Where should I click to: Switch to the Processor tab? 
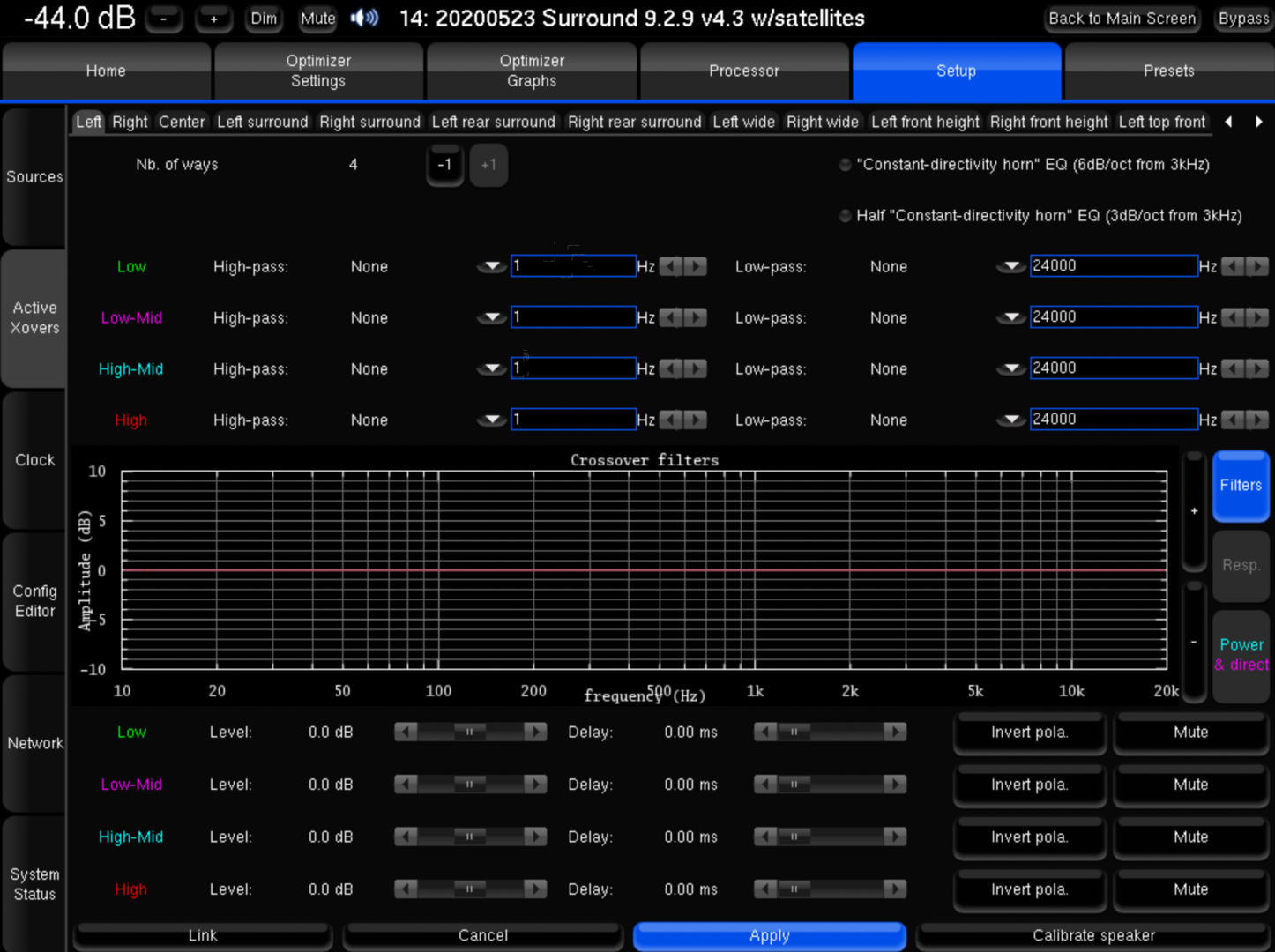pos(744,71)
